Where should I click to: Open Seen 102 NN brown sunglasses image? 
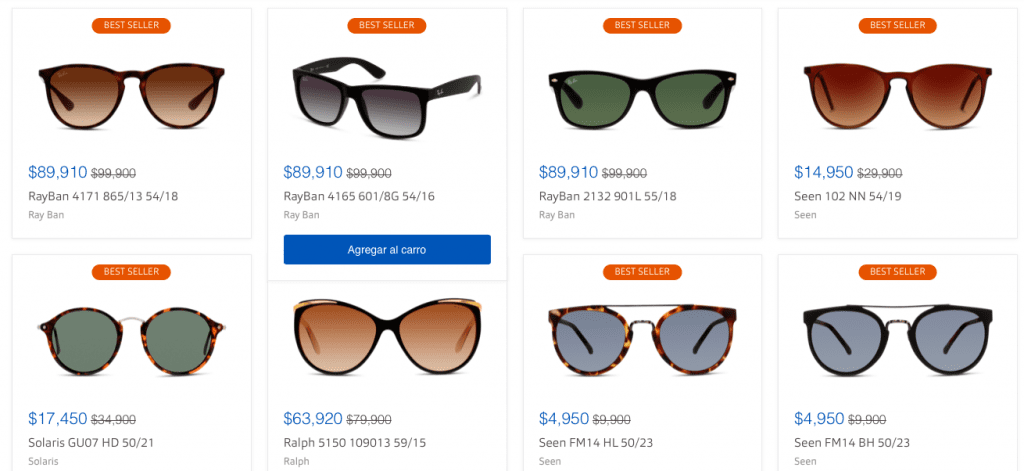click(897, 96)
